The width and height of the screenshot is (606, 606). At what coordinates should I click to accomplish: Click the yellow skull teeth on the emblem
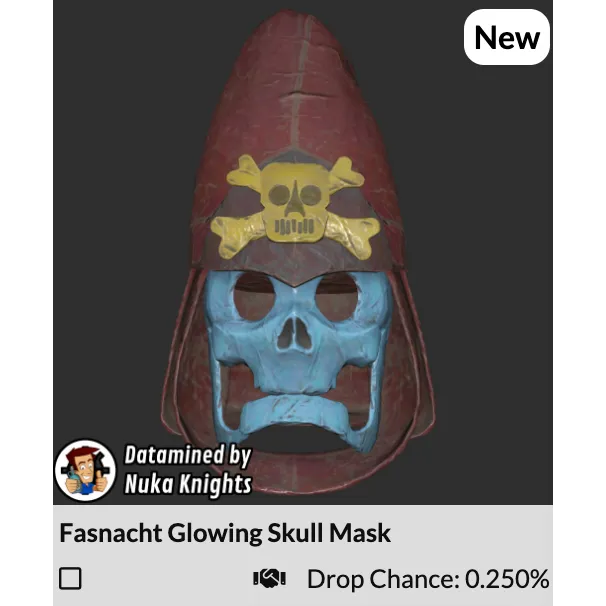click(294, 226)
